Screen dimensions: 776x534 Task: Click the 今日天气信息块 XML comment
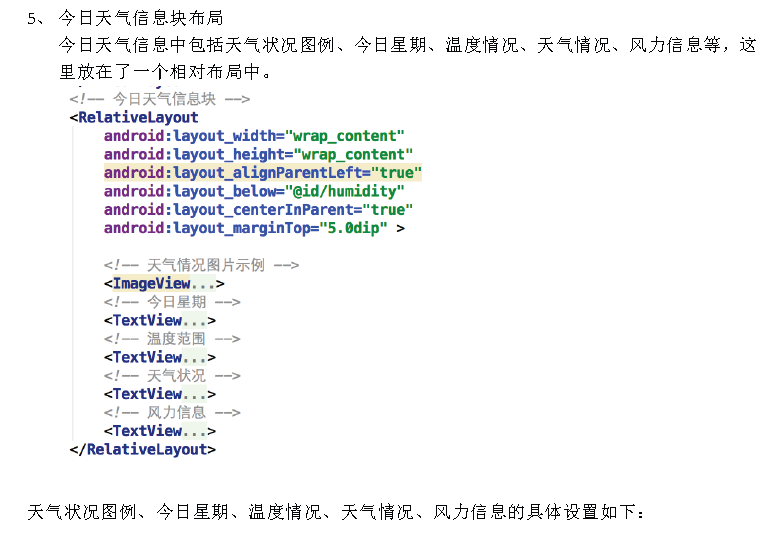[x=159, y=99]
